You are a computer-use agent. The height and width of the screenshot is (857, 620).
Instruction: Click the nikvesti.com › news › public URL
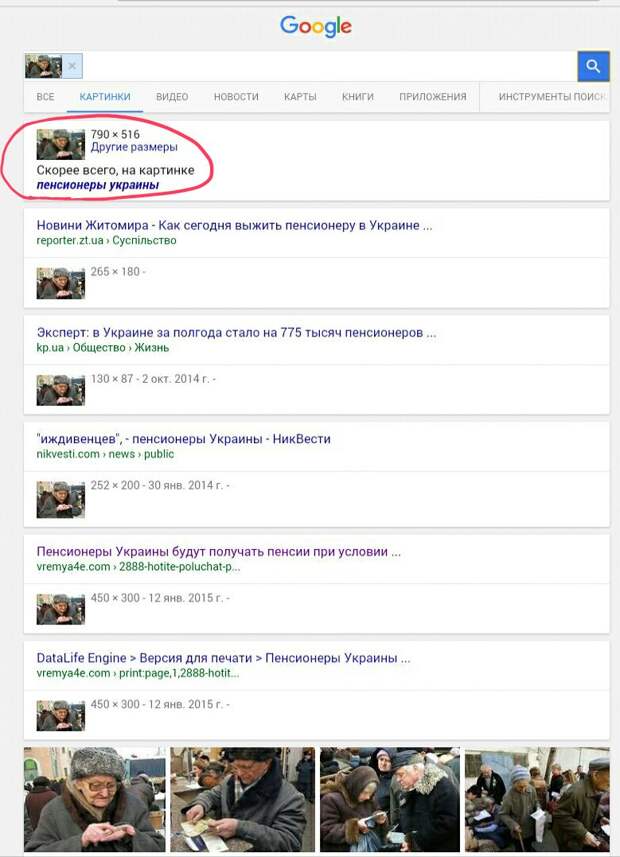pyautogui.click(x=105, y=454)
